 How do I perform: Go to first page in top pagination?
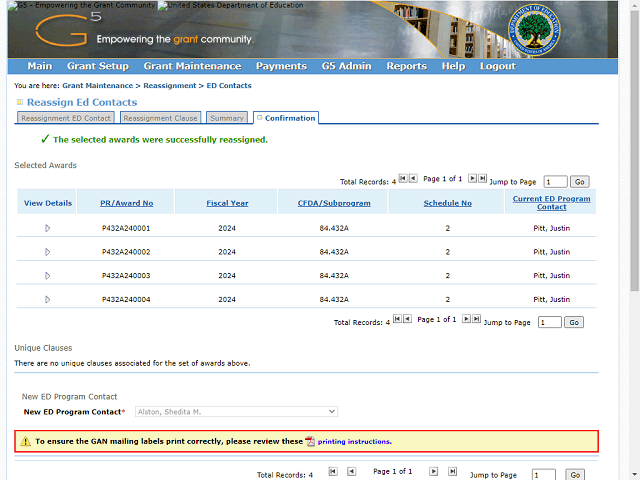[402, 178]
